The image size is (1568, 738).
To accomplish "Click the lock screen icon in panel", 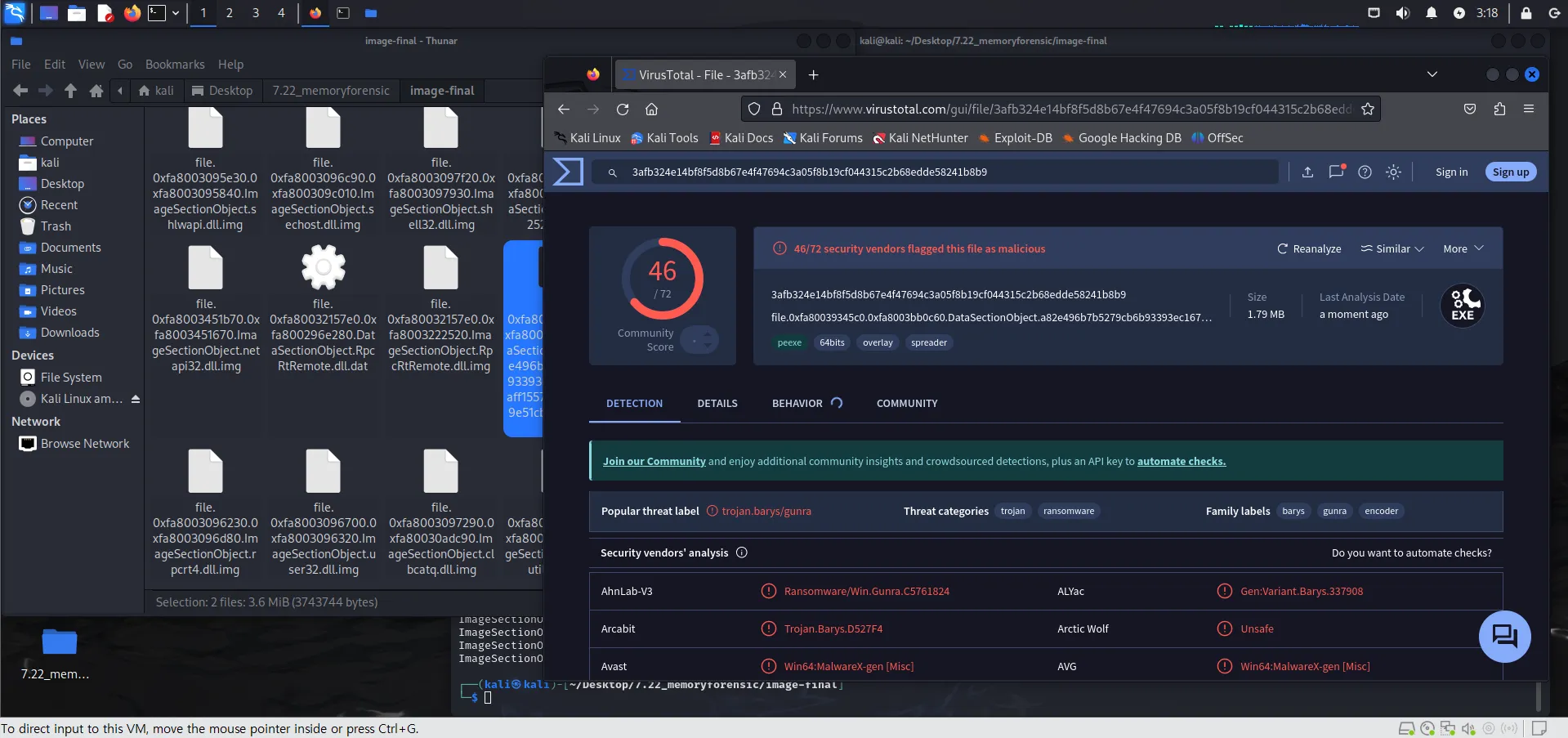I will [x=1526, y=13].
